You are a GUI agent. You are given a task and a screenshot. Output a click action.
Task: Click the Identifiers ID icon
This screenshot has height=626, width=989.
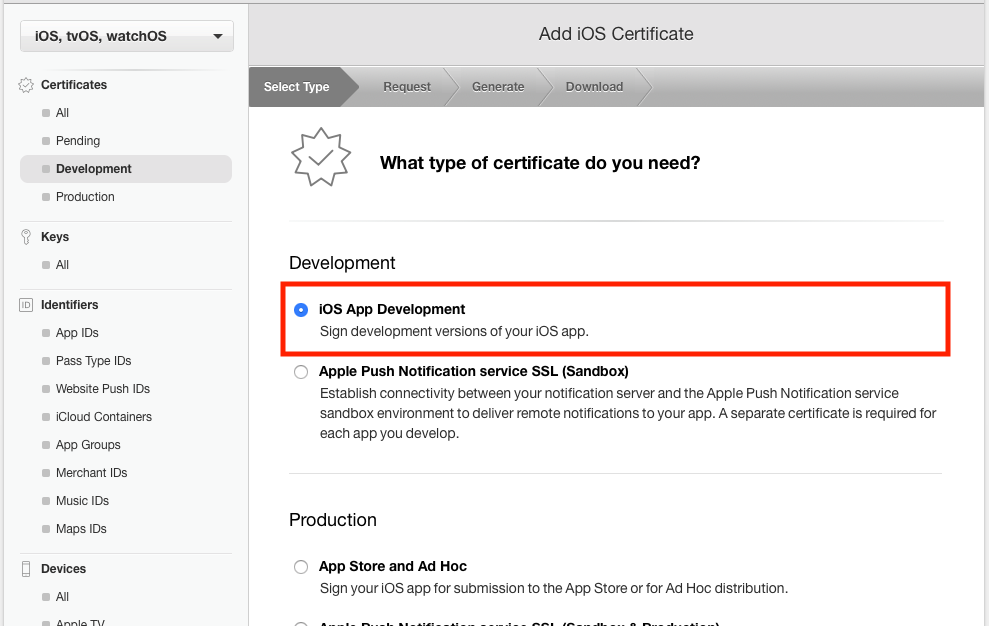(x=26, y=305)
